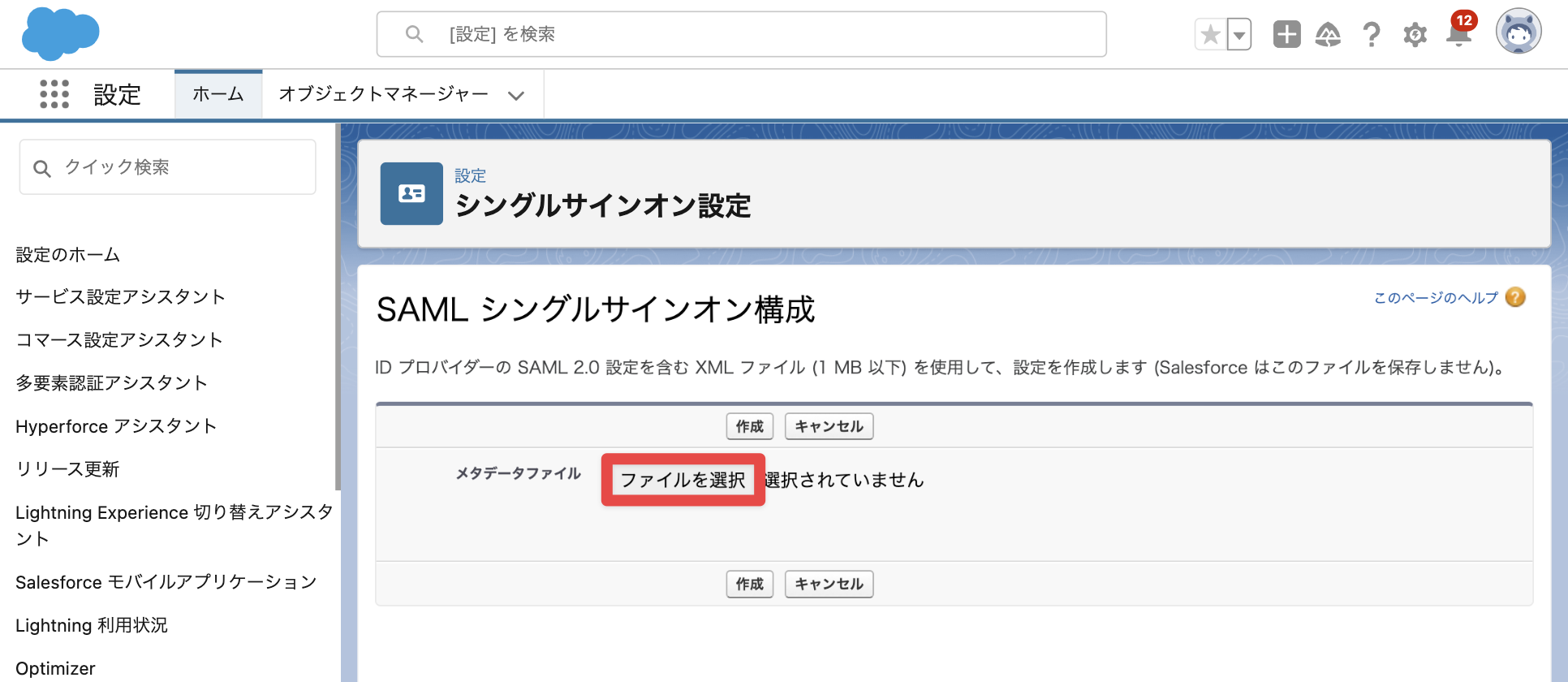Click the ファイルを選択 button
Viewport: 1568px width, 682px height.
tap(683, 480)
